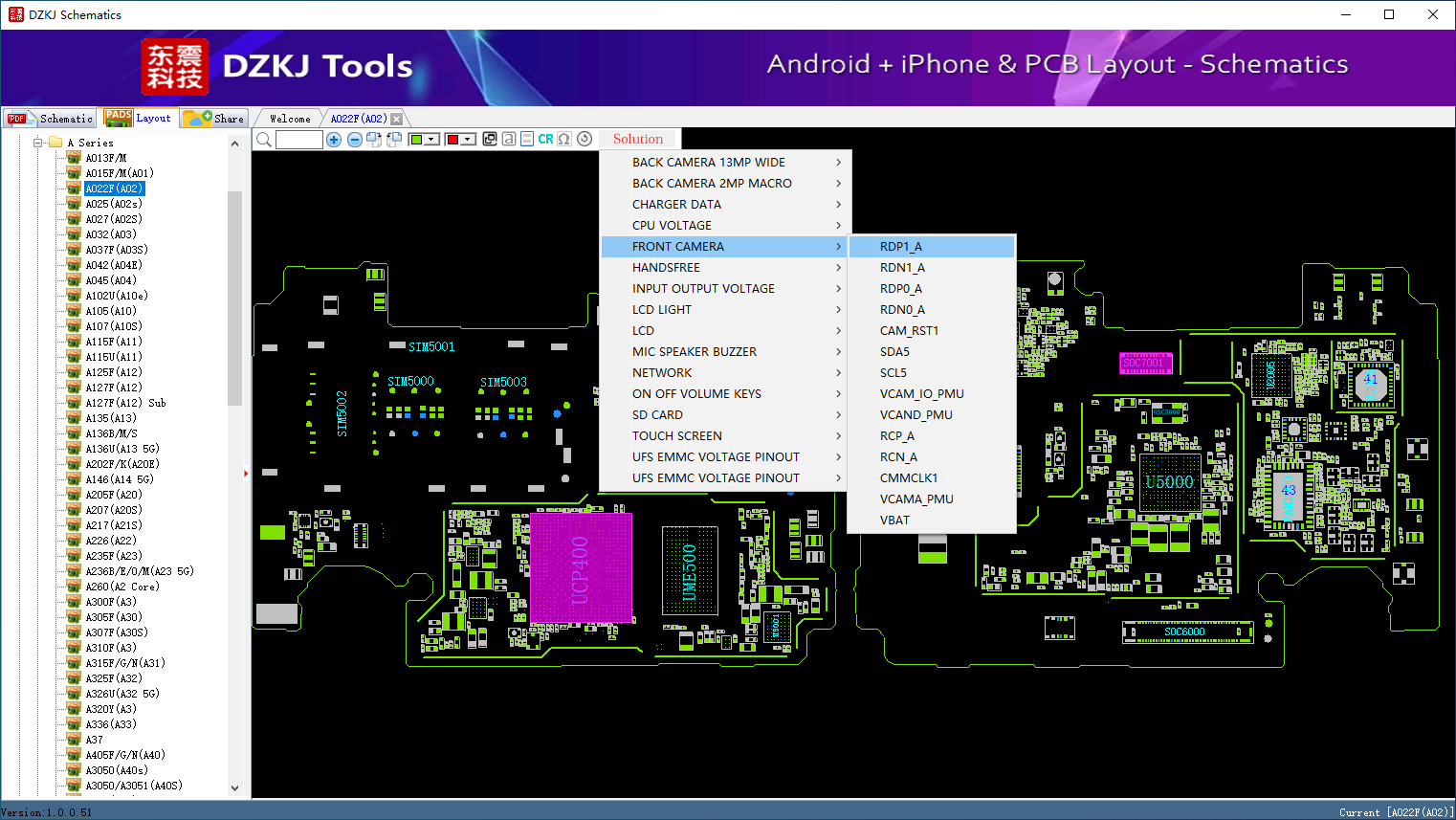Click the overlapping windows toolbar icon
Viewport: 1456px width, 820px height.
[x=490, y=139]
